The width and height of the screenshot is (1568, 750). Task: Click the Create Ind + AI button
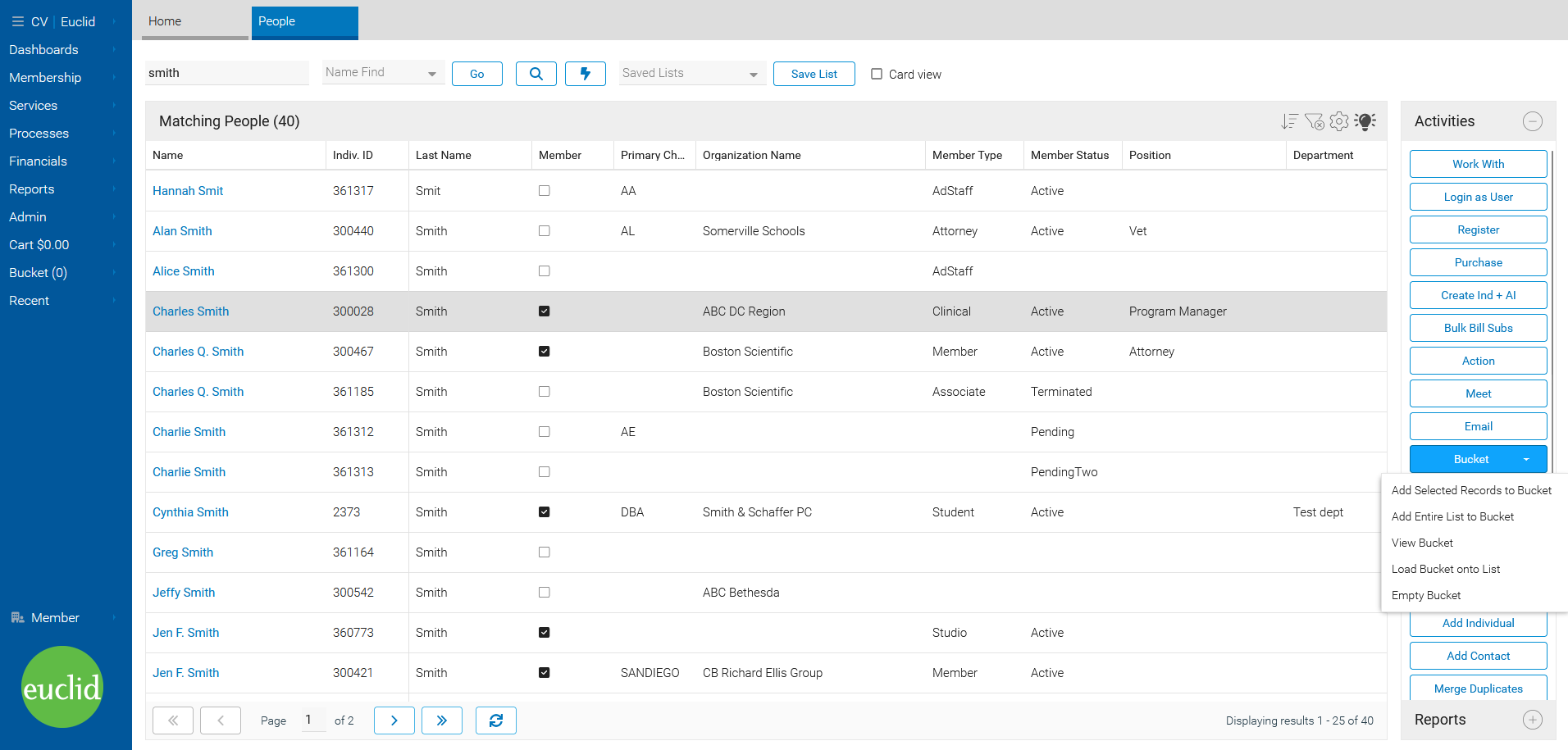[x=1479, y=295]
